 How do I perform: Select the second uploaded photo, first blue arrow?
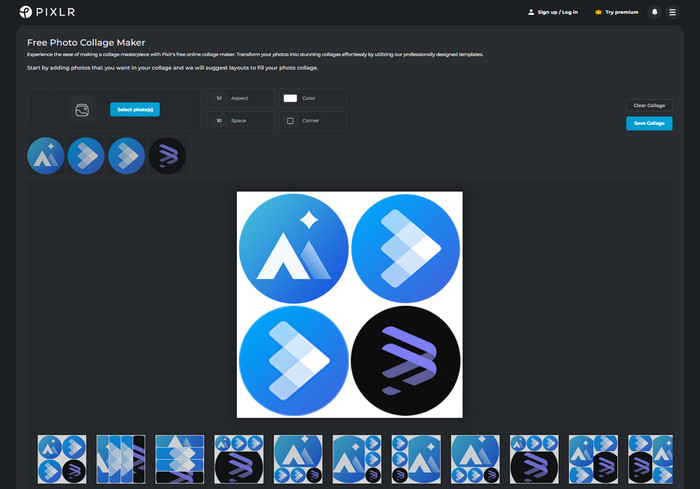[x=86, y=156]
